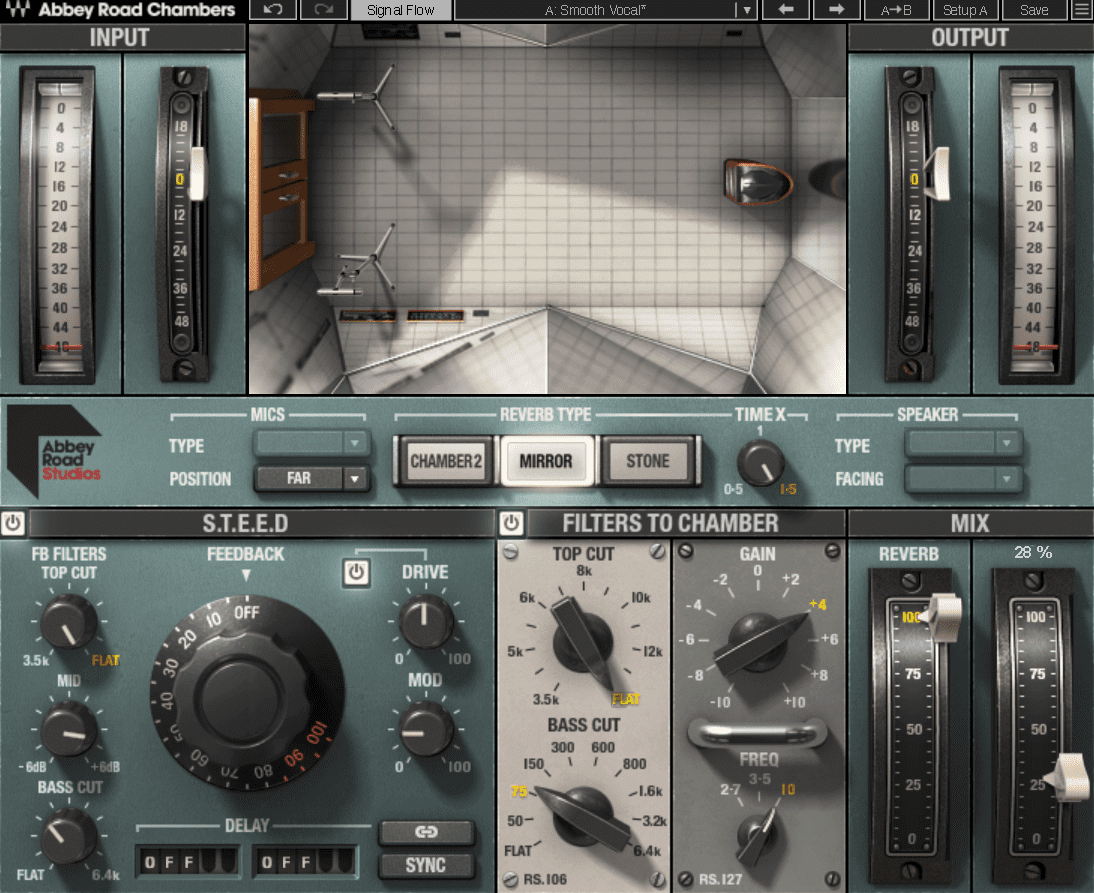Open preset list arrow beside Smooth Vocal

pos(746,10)
